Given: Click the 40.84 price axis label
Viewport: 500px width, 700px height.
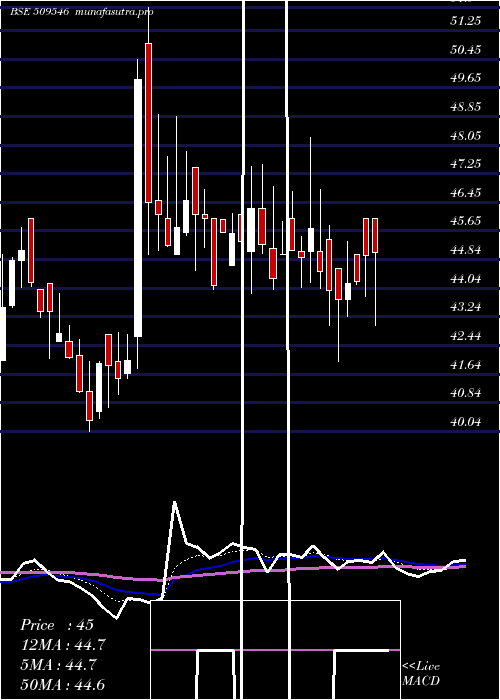Looking at the screenshot, I should click(x=466, y=393).
